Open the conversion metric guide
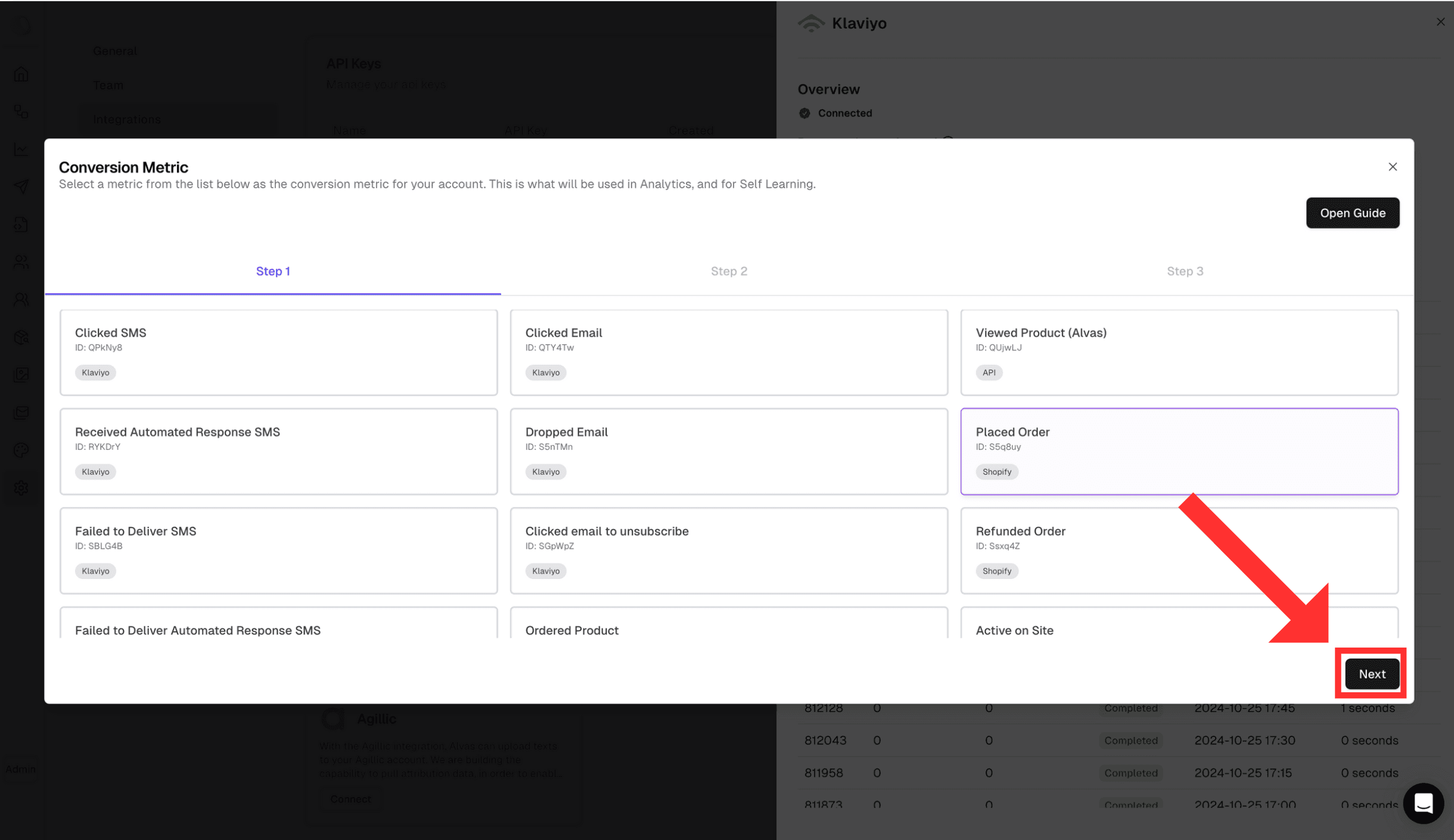1454x840 pixels. (x=1352, y=213)
